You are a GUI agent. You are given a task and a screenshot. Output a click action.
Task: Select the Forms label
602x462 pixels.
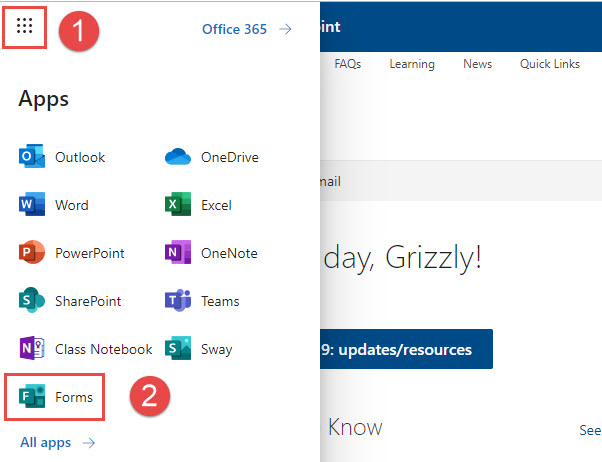tap(74, 397)
